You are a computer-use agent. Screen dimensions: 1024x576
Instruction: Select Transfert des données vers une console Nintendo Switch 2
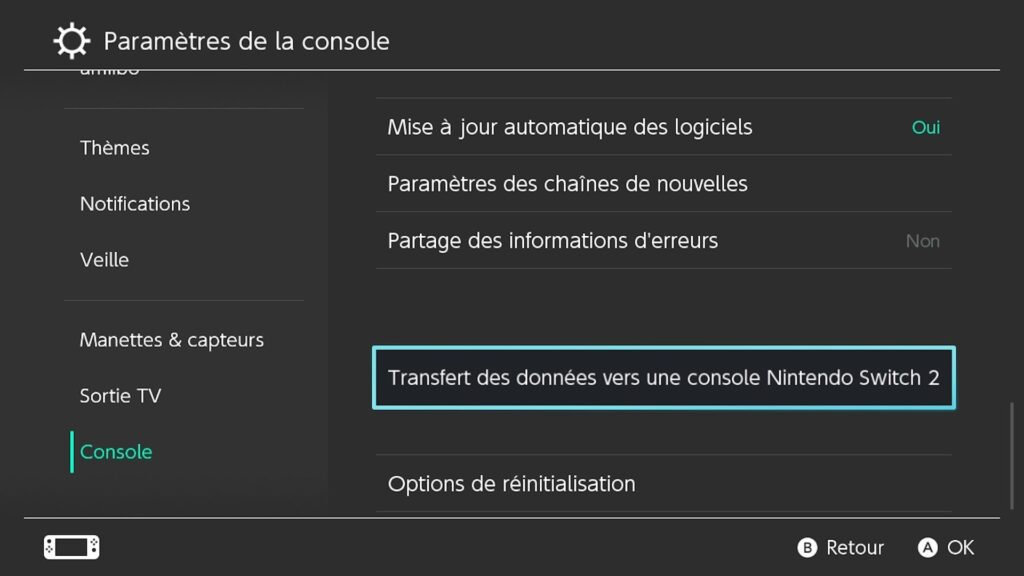663,378
